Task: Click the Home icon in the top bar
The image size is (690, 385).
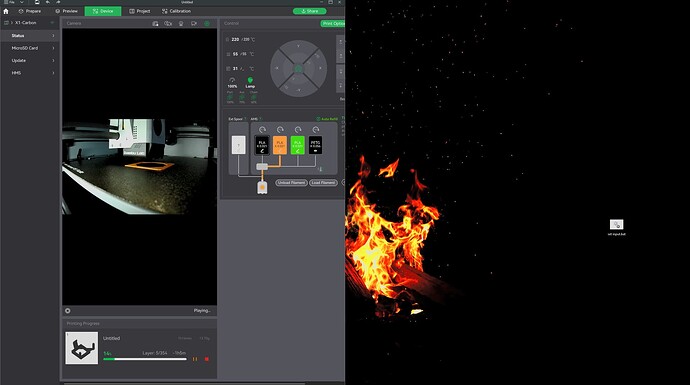Action: point(6,11)
